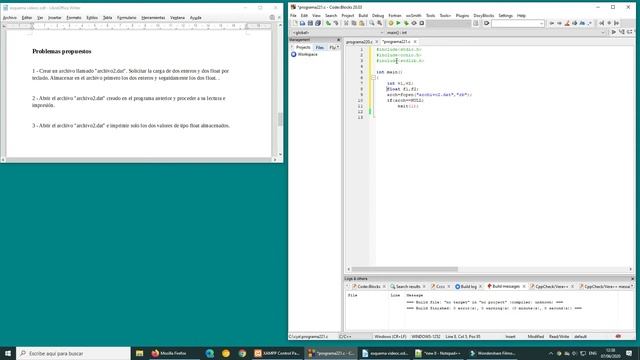Click the Save icon in Code::Blocks toolbar

[x=310, y=23]
